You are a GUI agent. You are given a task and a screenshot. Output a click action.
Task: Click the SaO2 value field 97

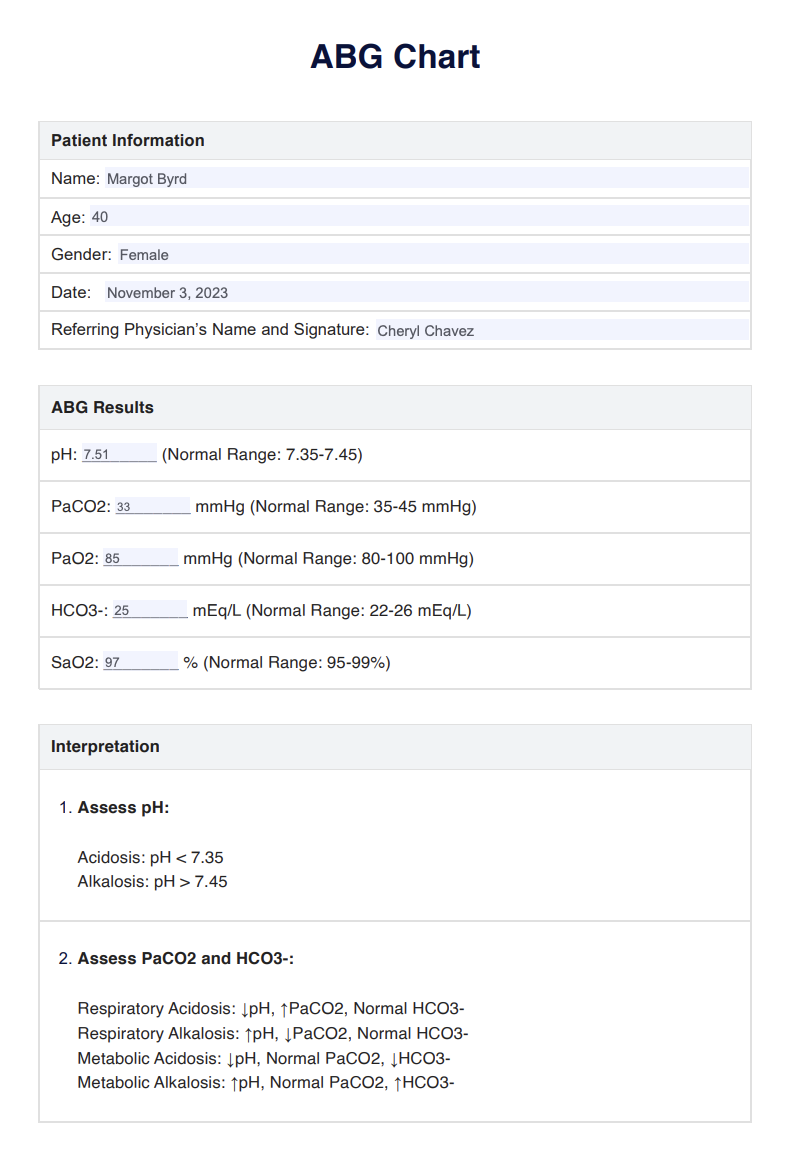click(x=141, y=662)
